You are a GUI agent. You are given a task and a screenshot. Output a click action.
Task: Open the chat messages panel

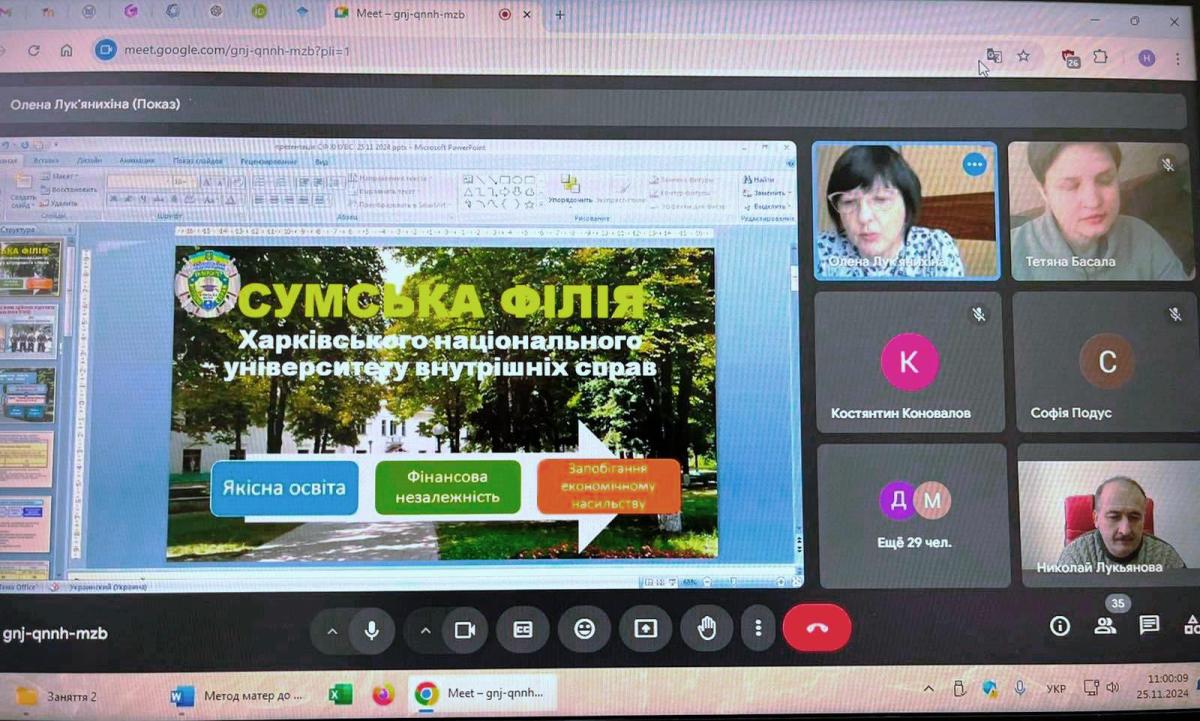pos(1149,626)
